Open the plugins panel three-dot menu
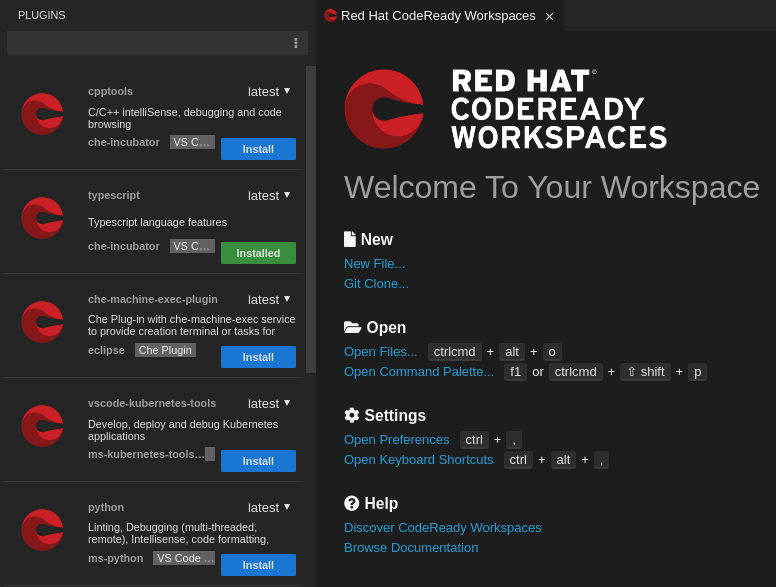 click(295, 43)
